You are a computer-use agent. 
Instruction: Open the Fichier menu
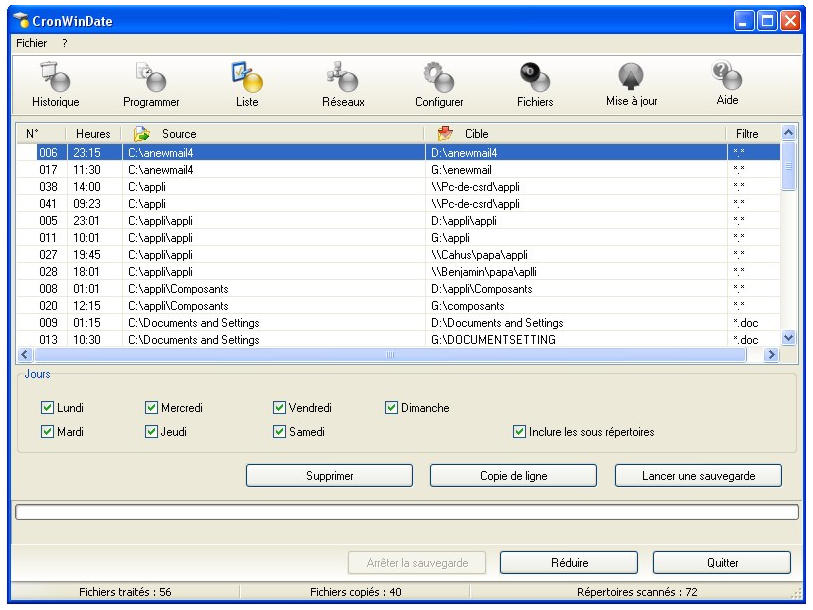point(31,43)
